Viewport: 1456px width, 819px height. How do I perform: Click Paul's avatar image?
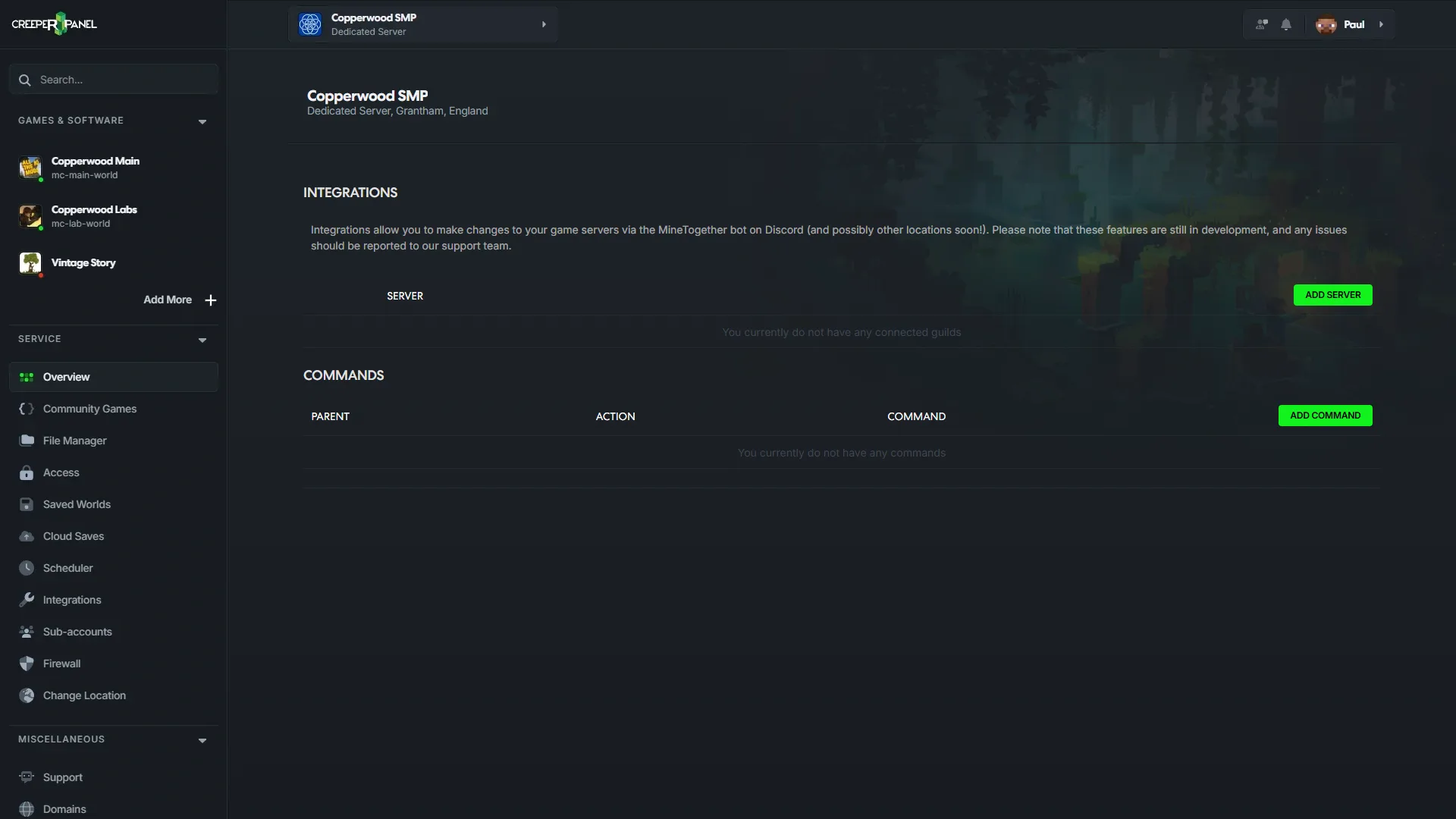point(1326,24)
